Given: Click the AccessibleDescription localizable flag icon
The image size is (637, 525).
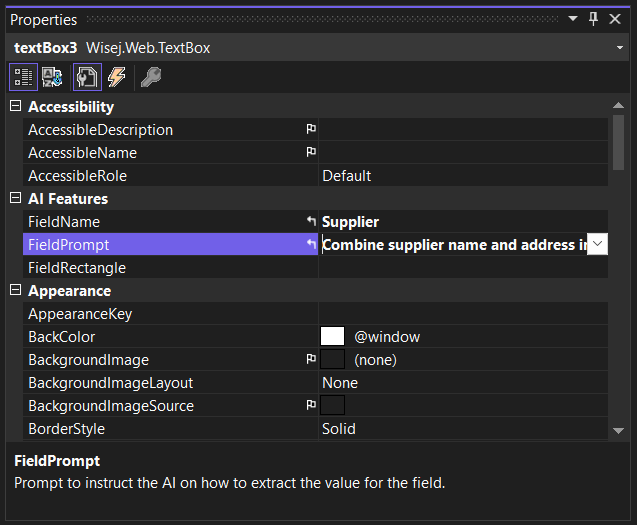Looking at the screenshot, I should [x=311, y=129].
